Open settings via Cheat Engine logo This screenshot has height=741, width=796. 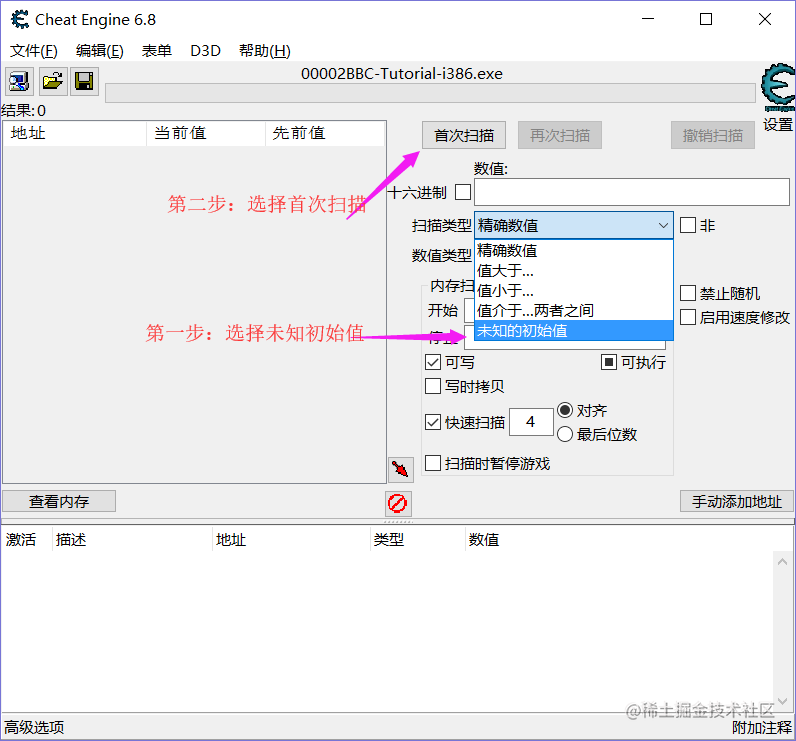(778, 87)
